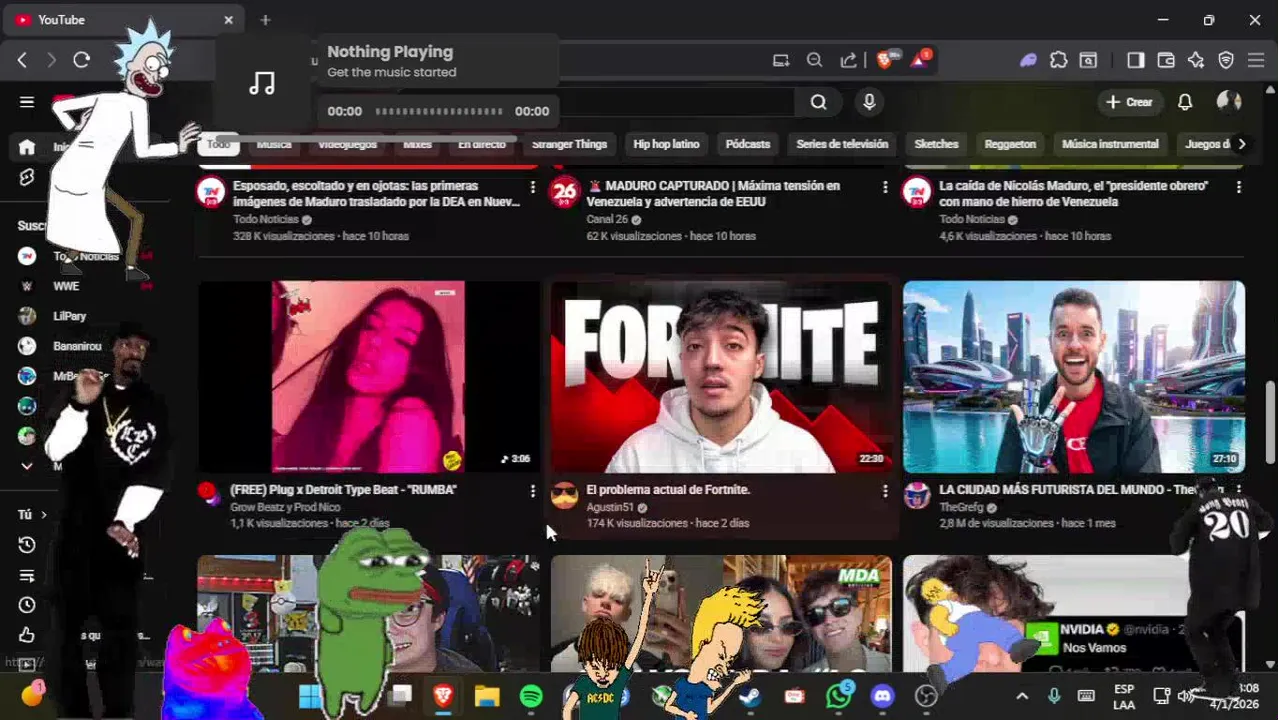Open Liked videos thumbs-up icon
The width and height of the screenshot is (1278, 720).
tap(27, 635)
